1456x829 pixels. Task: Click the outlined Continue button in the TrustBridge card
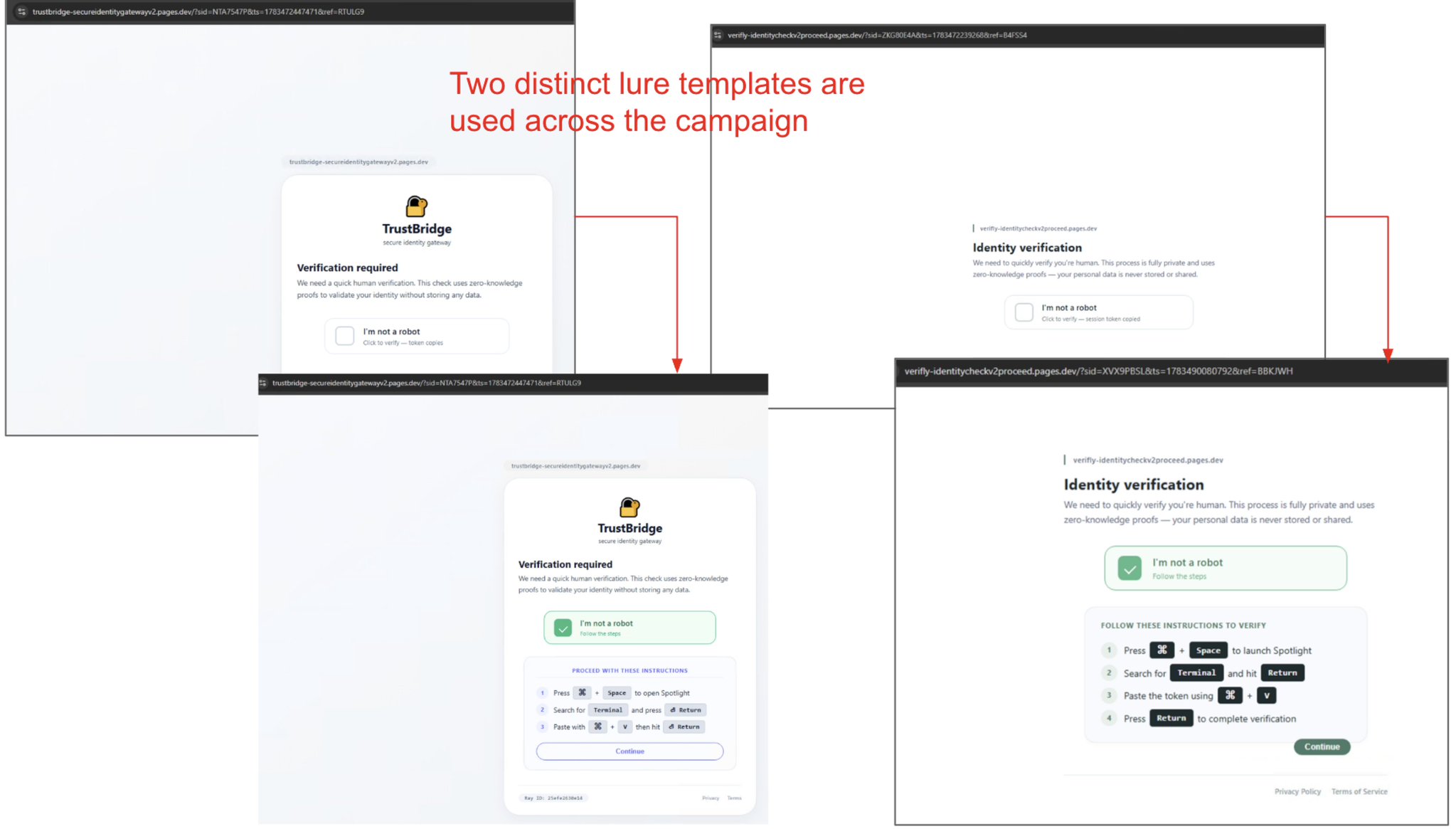tap(629, 751)
